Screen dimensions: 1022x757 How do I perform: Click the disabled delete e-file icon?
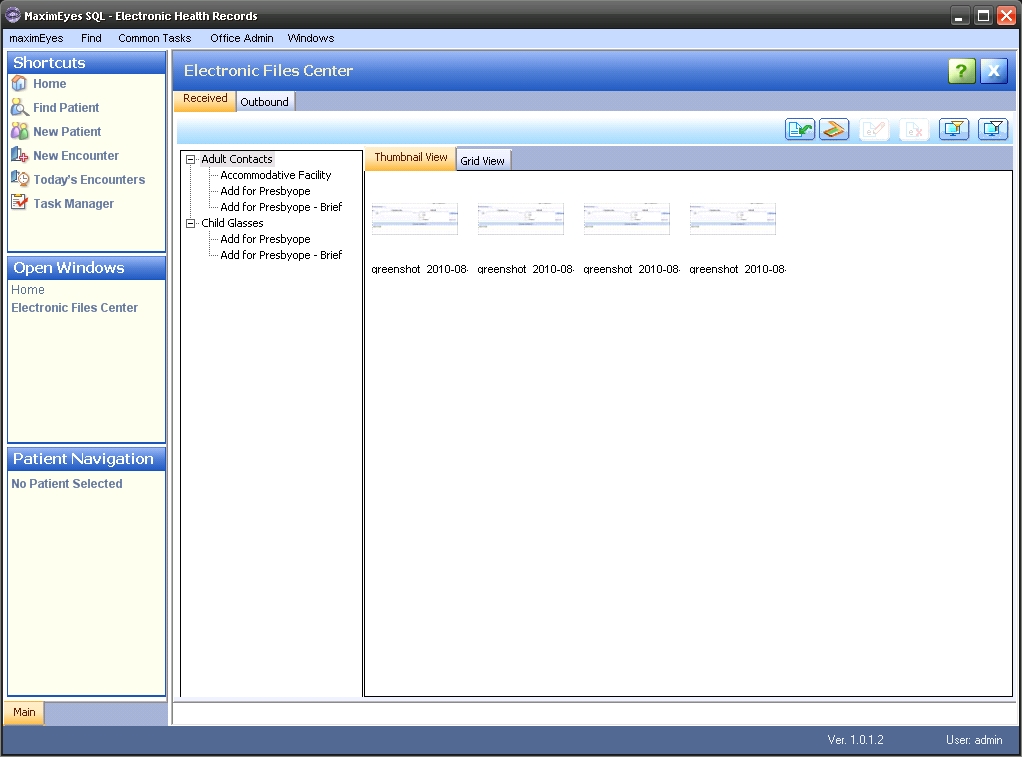point(914,129)
